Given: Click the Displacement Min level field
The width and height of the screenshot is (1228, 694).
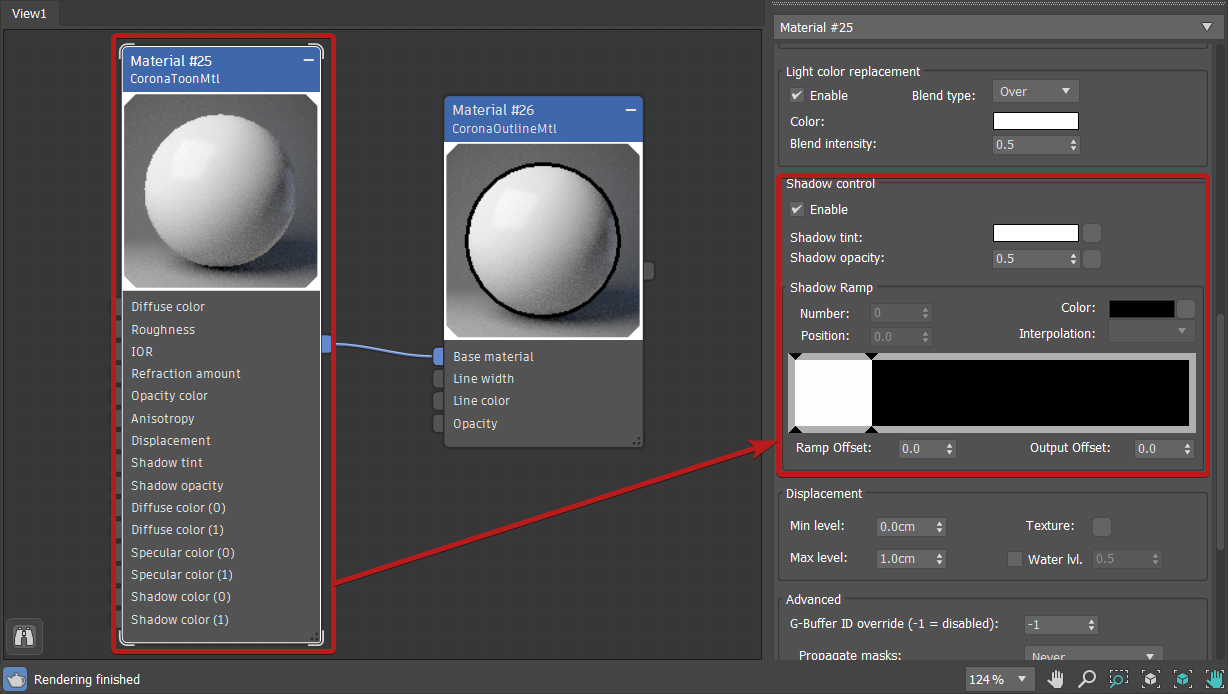Looking at the screenshot, I should (x=905, y=526).
